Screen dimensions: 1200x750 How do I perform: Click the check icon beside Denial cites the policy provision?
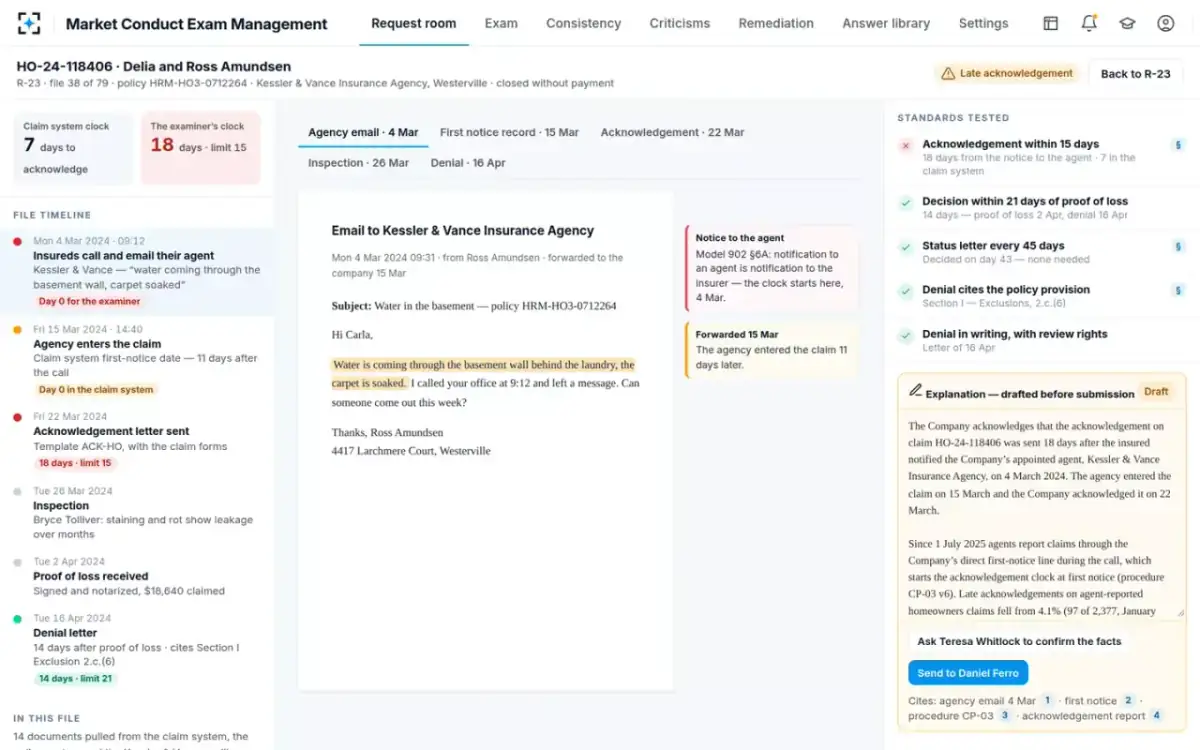905,291
